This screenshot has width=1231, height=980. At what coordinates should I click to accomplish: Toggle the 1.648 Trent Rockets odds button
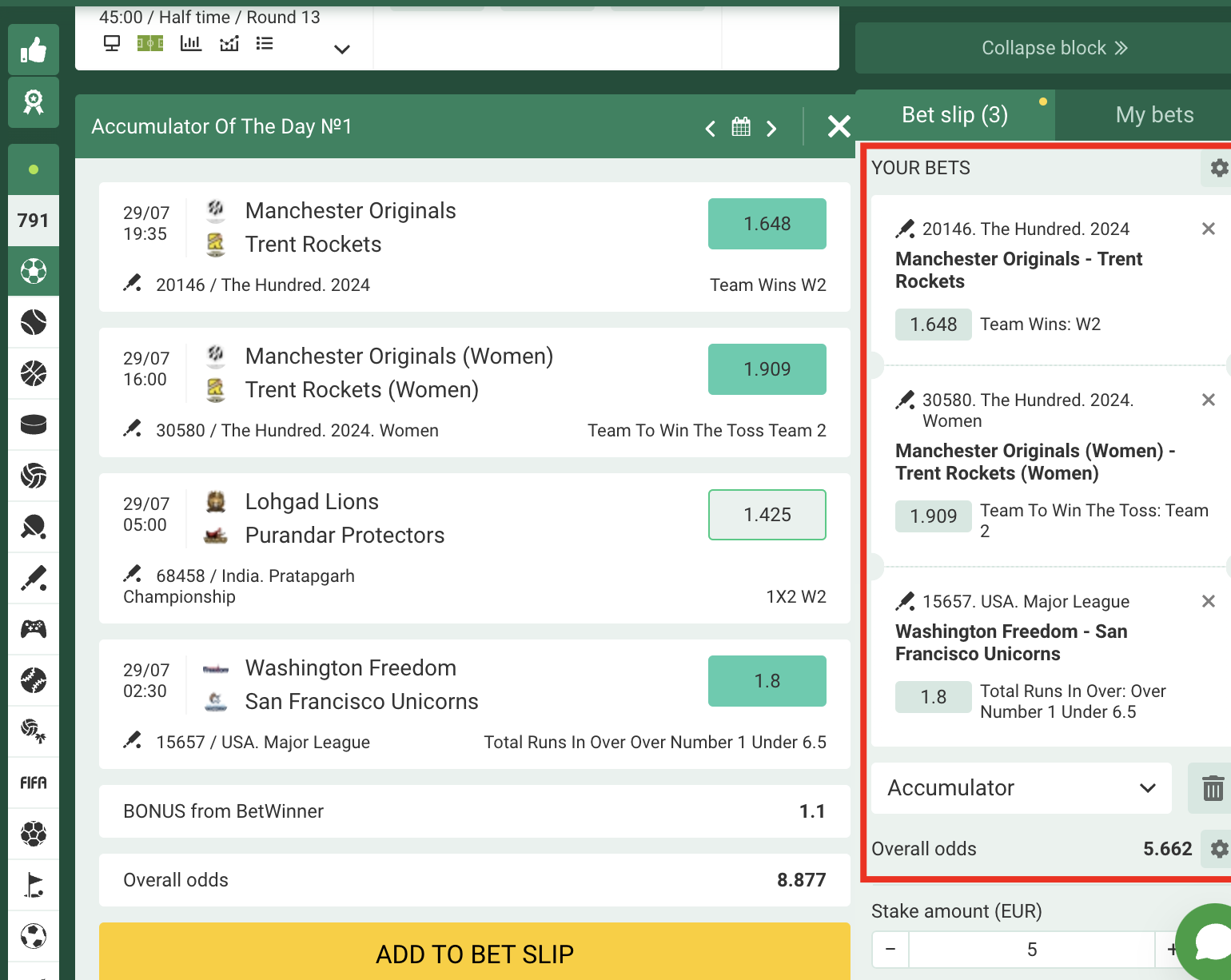click(x=767, y=224)
